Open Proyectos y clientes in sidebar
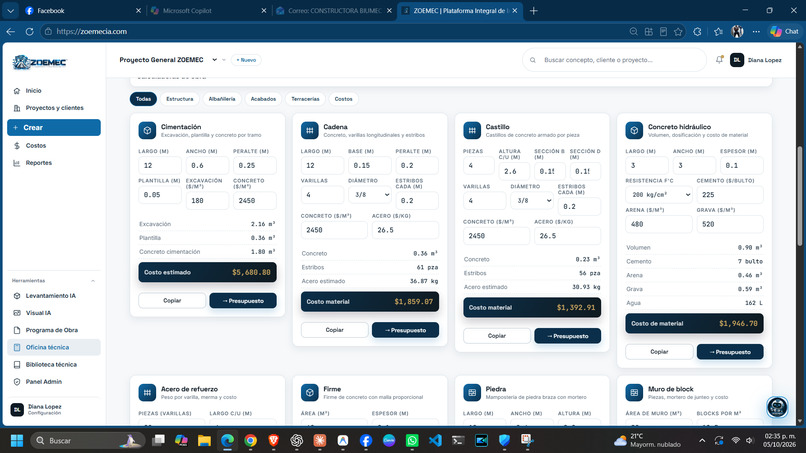Viewport: 806px width, 453px height. [x=53, y=108]
